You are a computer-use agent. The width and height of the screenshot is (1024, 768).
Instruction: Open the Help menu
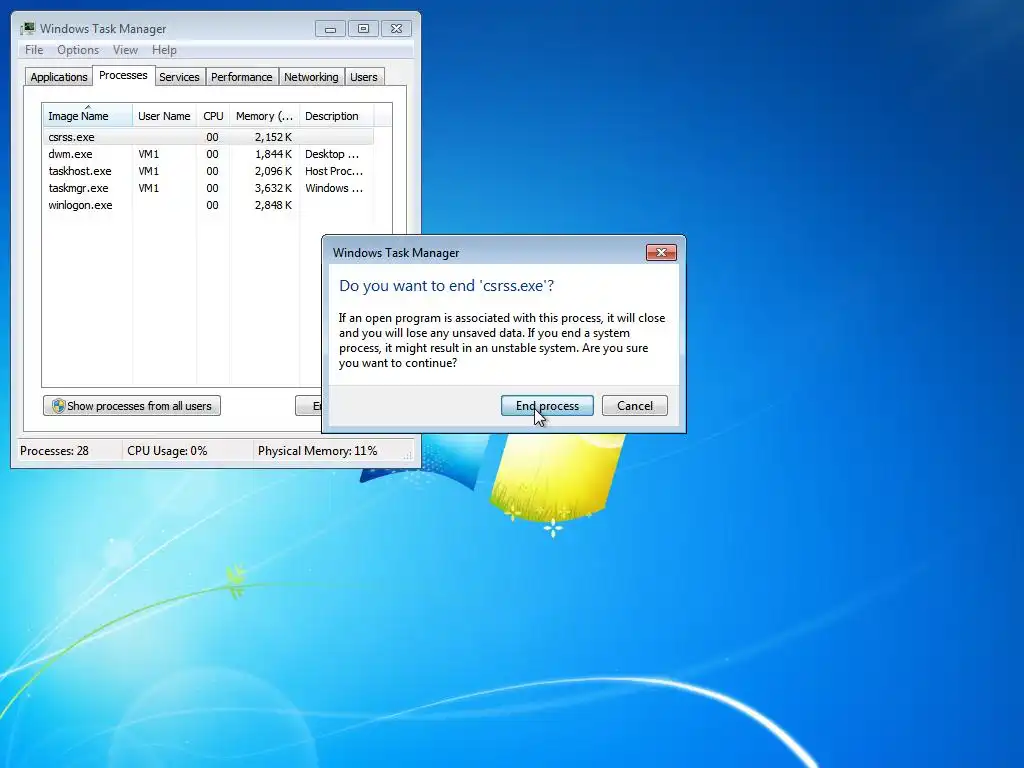tap(164, 50)
